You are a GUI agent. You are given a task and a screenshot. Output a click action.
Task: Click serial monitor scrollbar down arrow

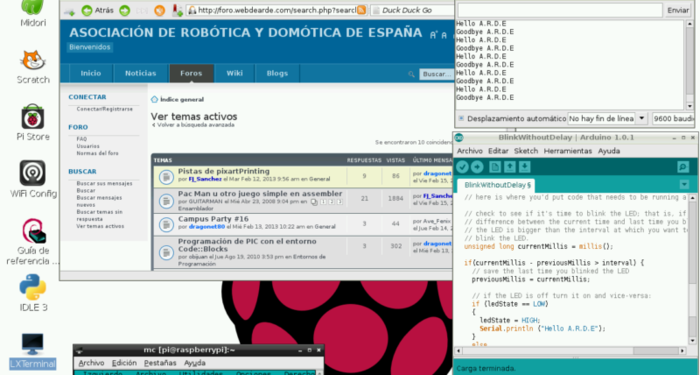pos(690,106)
